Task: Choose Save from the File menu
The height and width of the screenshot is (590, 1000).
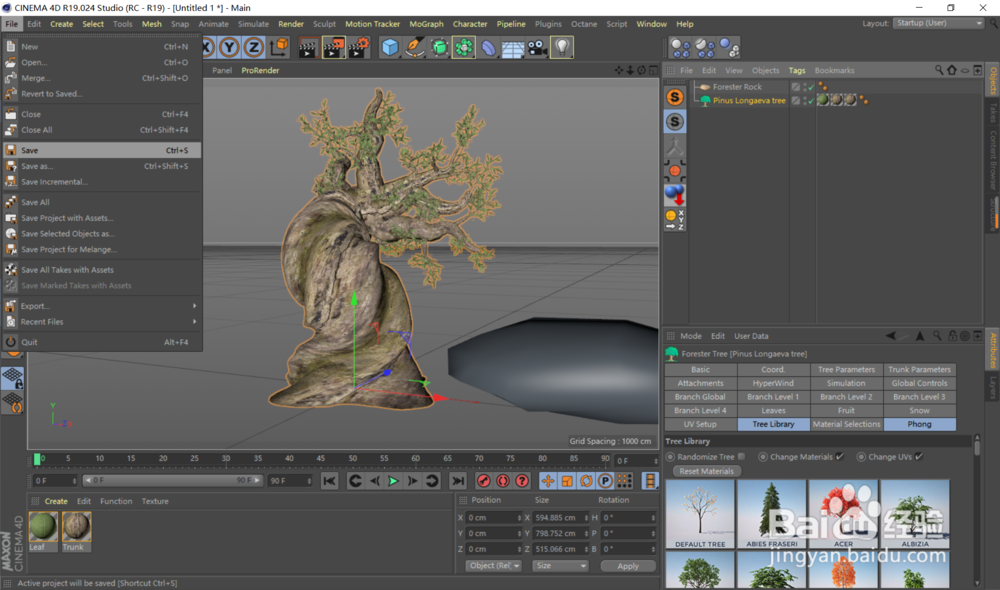Action: tap(102, 151)
